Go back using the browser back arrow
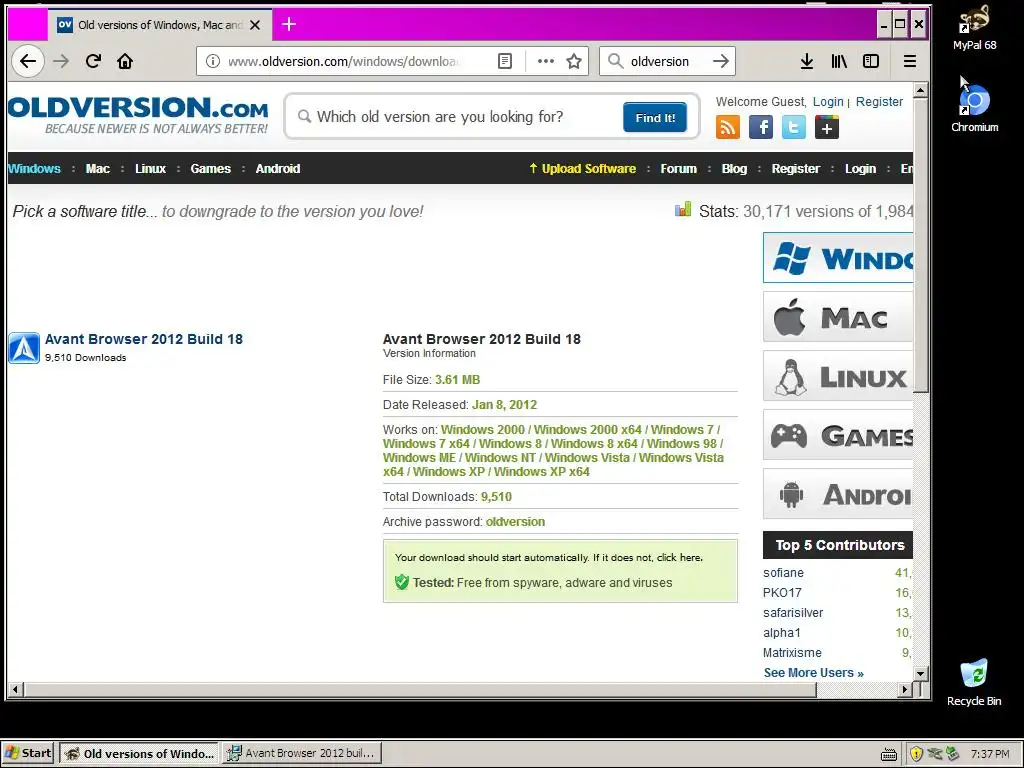This screenshot has width=1024, height=768. tap(27, 61)
